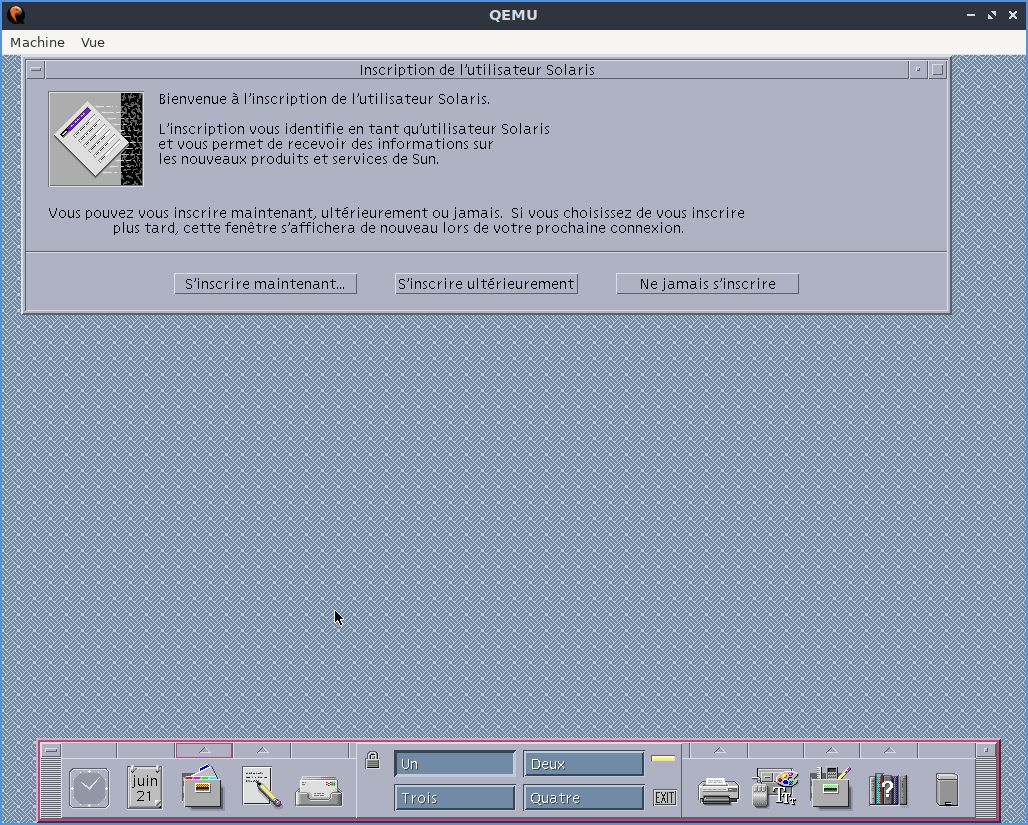Switch to workspace Quatre
The width and height of the screenshot is (1028, 825).
click(x=583, y=798)
